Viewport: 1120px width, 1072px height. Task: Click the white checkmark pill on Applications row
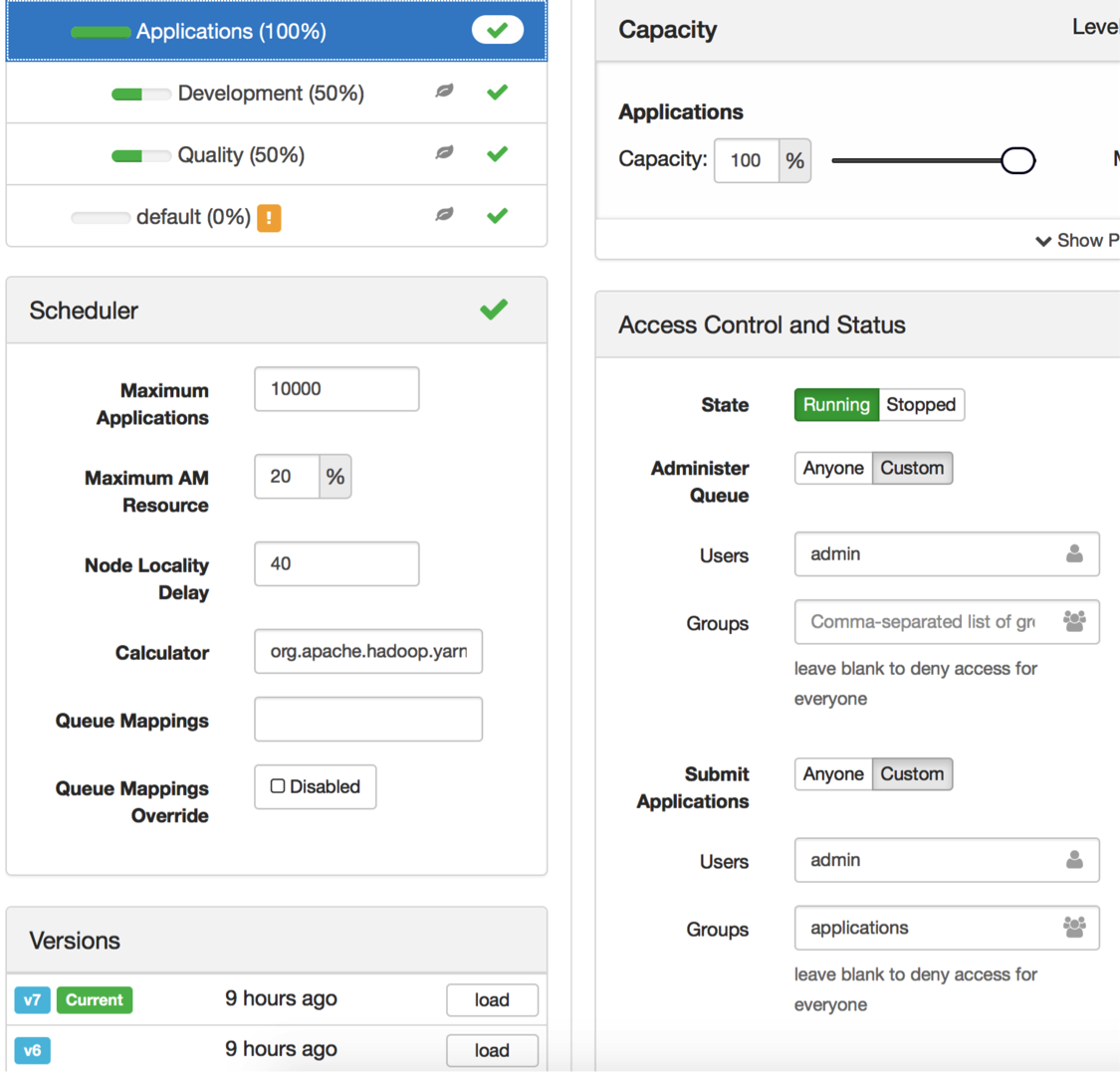497,30
